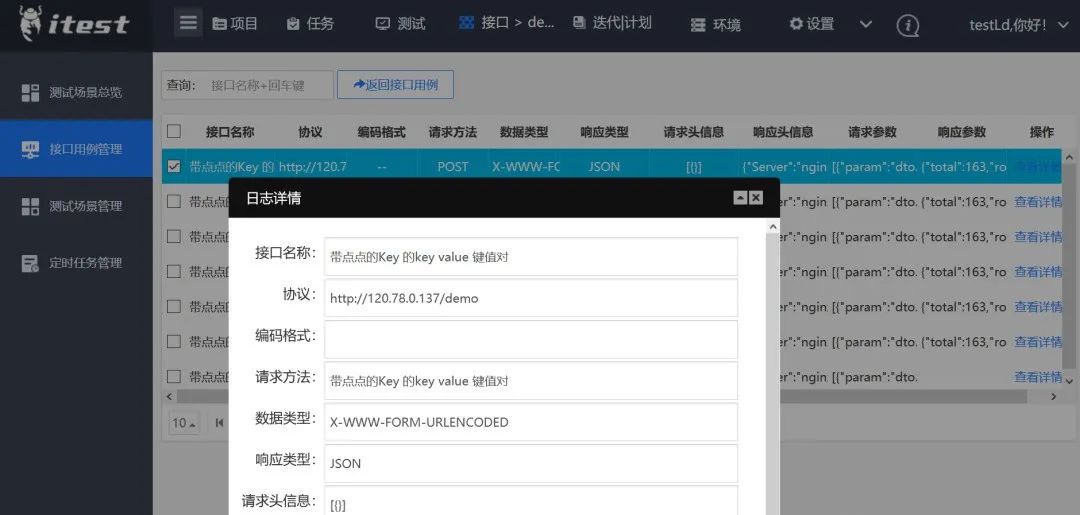The image size is (1080, 515).
Task: Check the second table row checkbox
Action: (174, 201)
